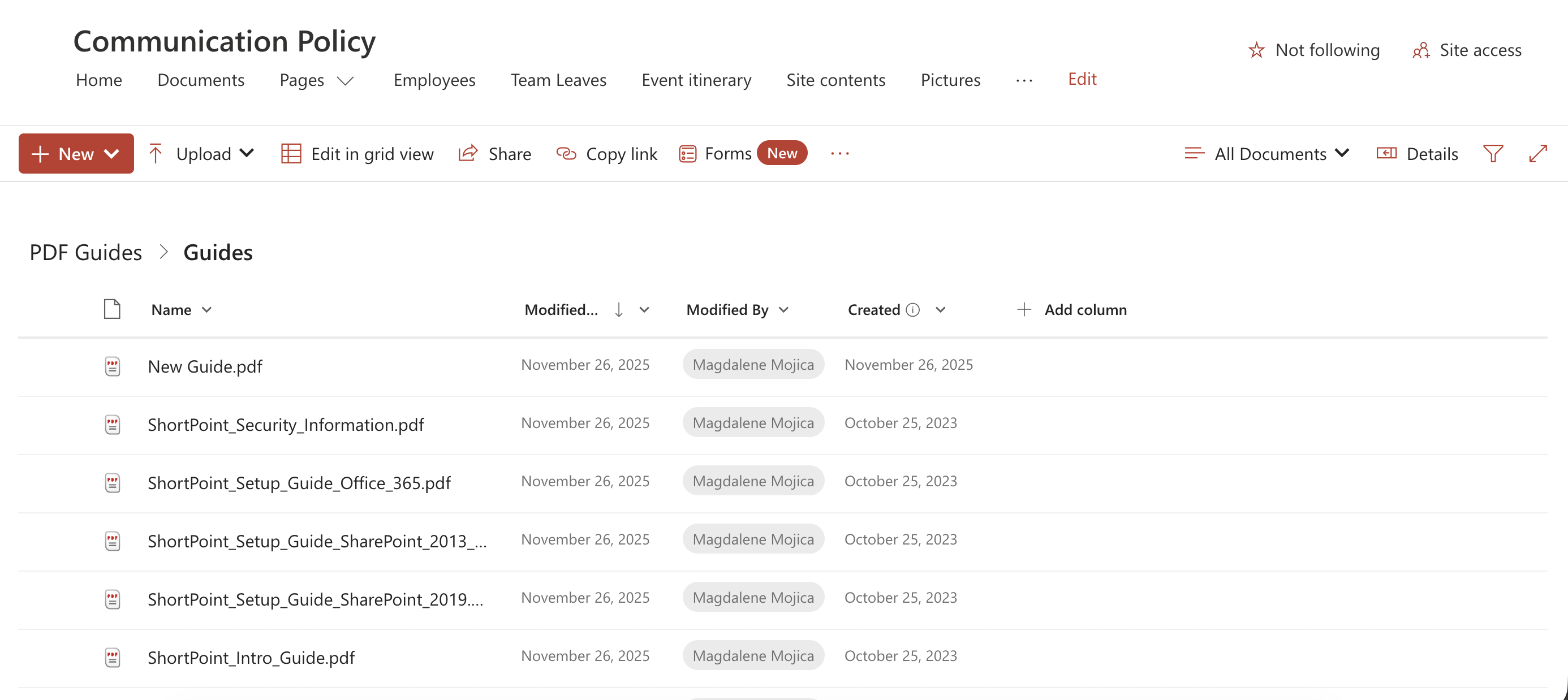Open the Name column dropdown
Screen dimensions: 1568x700
click(180, 309)
